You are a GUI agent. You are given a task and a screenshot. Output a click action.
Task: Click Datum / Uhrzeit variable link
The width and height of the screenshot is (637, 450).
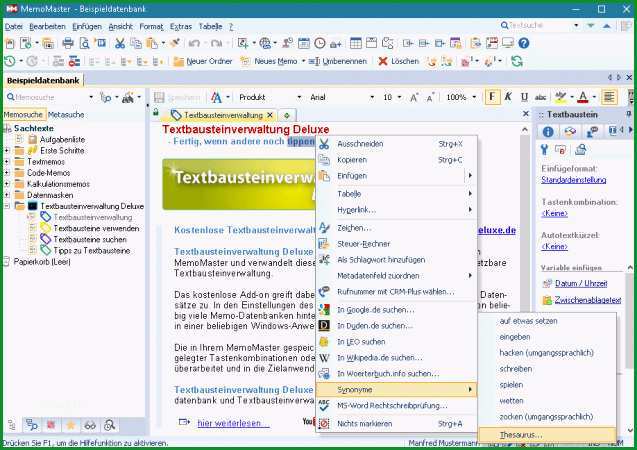click(581, 283)
